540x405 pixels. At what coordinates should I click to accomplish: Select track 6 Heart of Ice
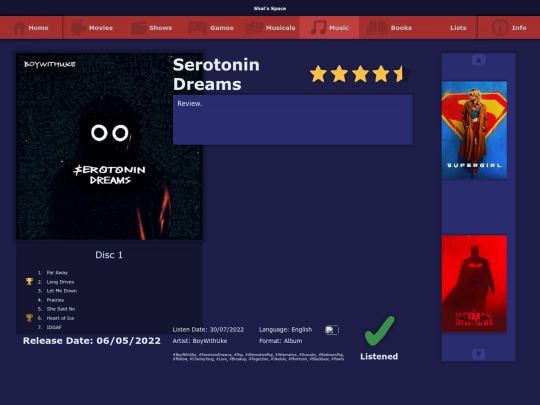[x=60, y=318]
